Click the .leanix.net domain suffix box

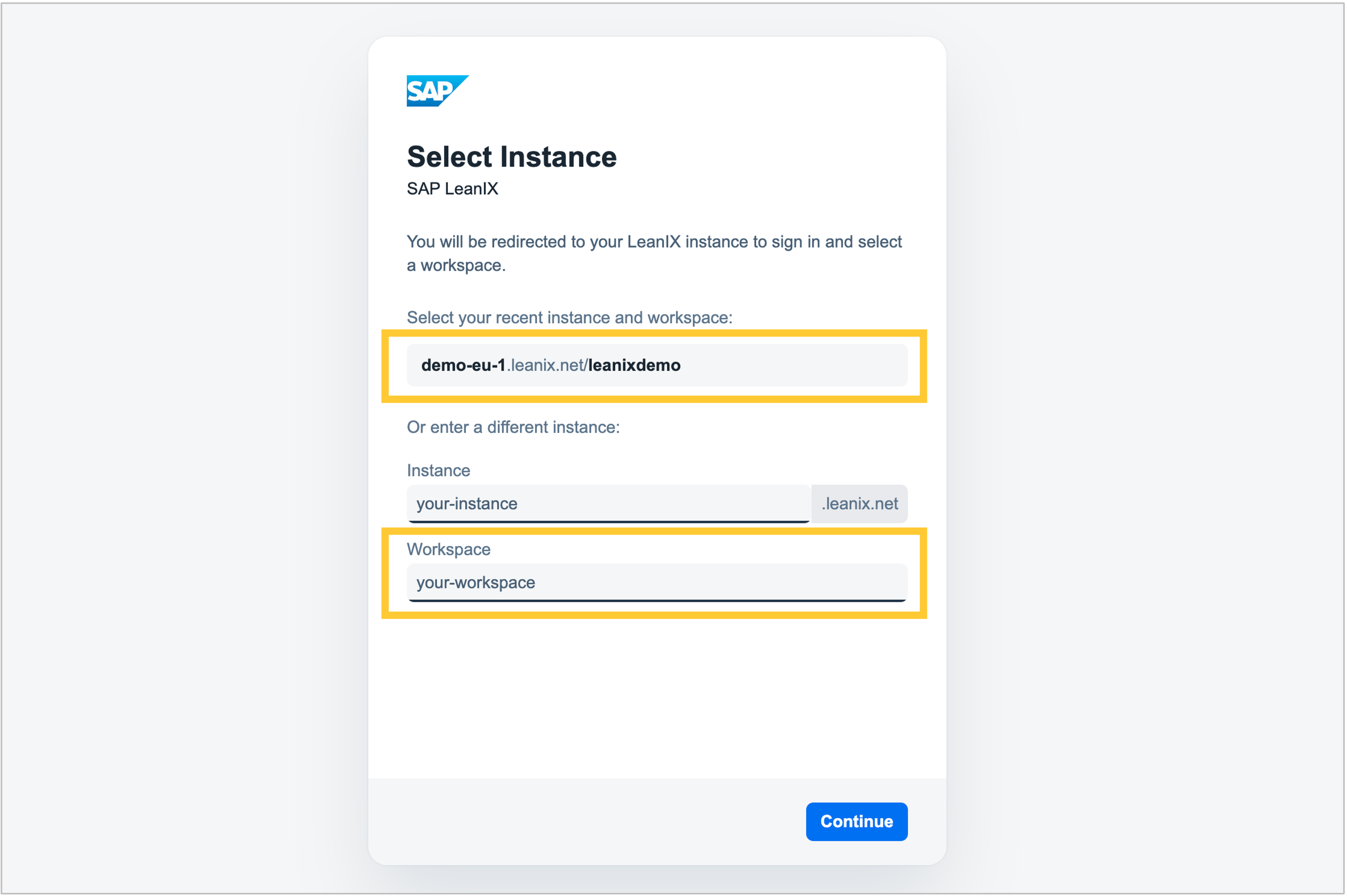[x=859, y=503]
